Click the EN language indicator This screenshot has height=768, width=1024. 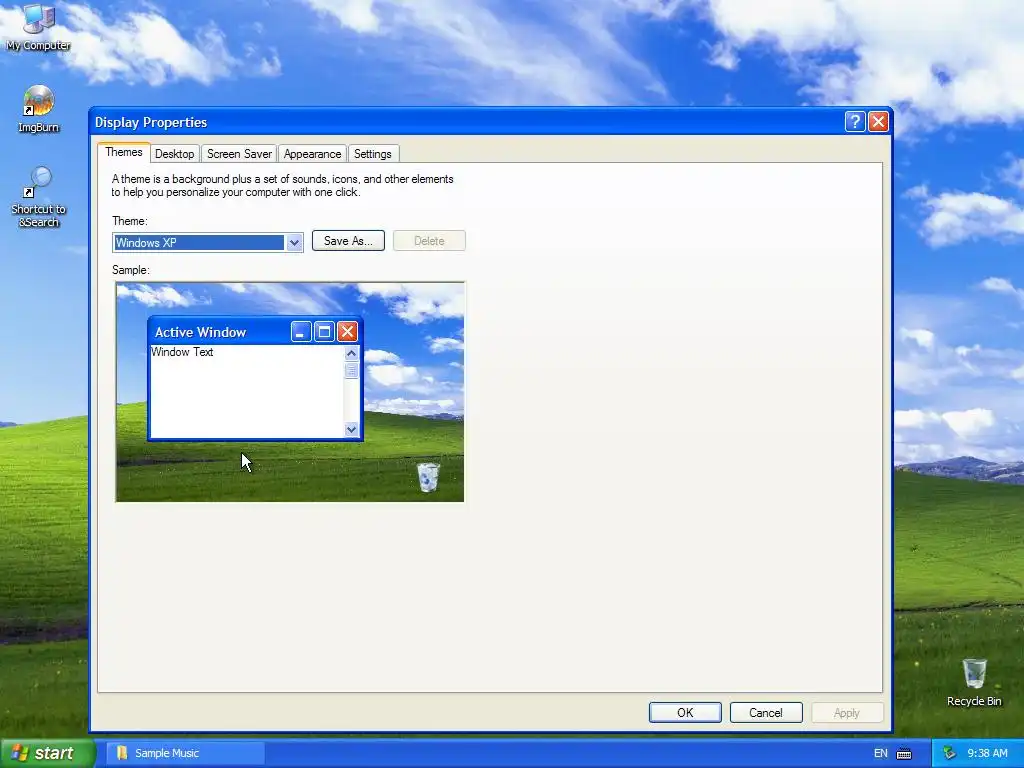[880, 754]
